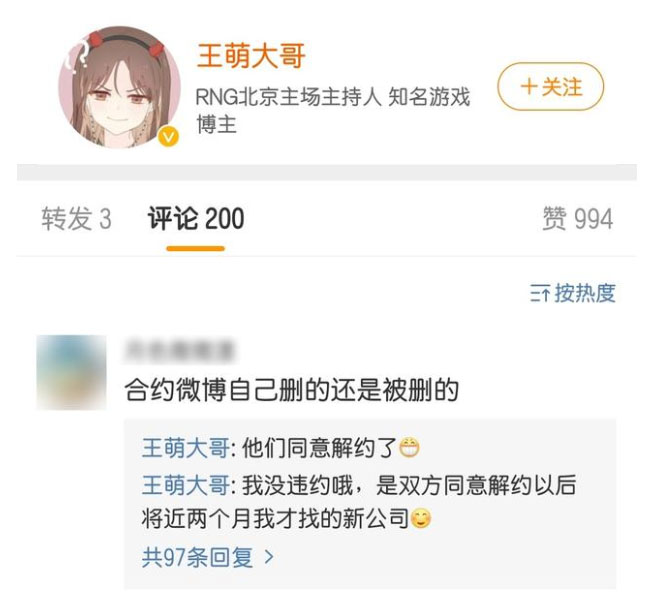
Task: Click the yellow V verification badge
Action: click(x=169, y=137)
